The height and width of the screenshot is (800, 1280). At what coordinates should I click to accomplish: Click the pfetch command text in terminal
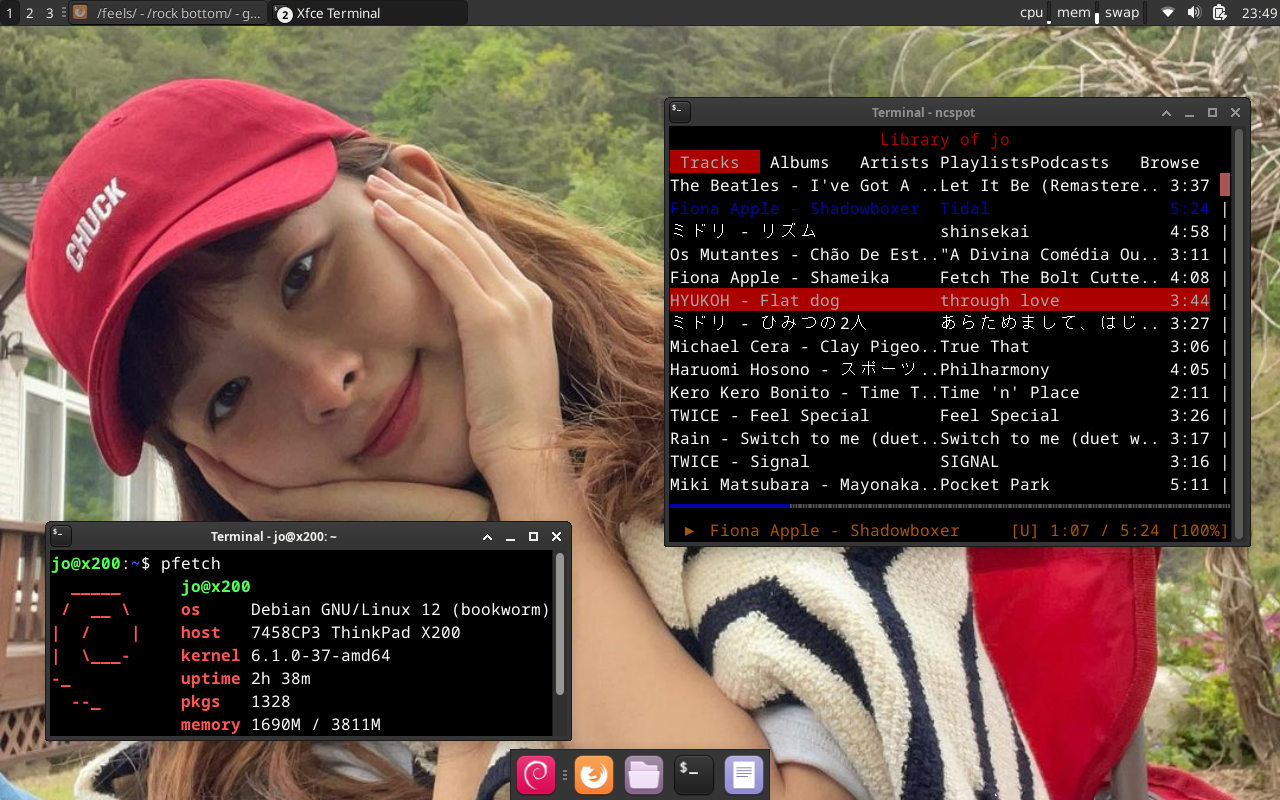tap(190, 564)
